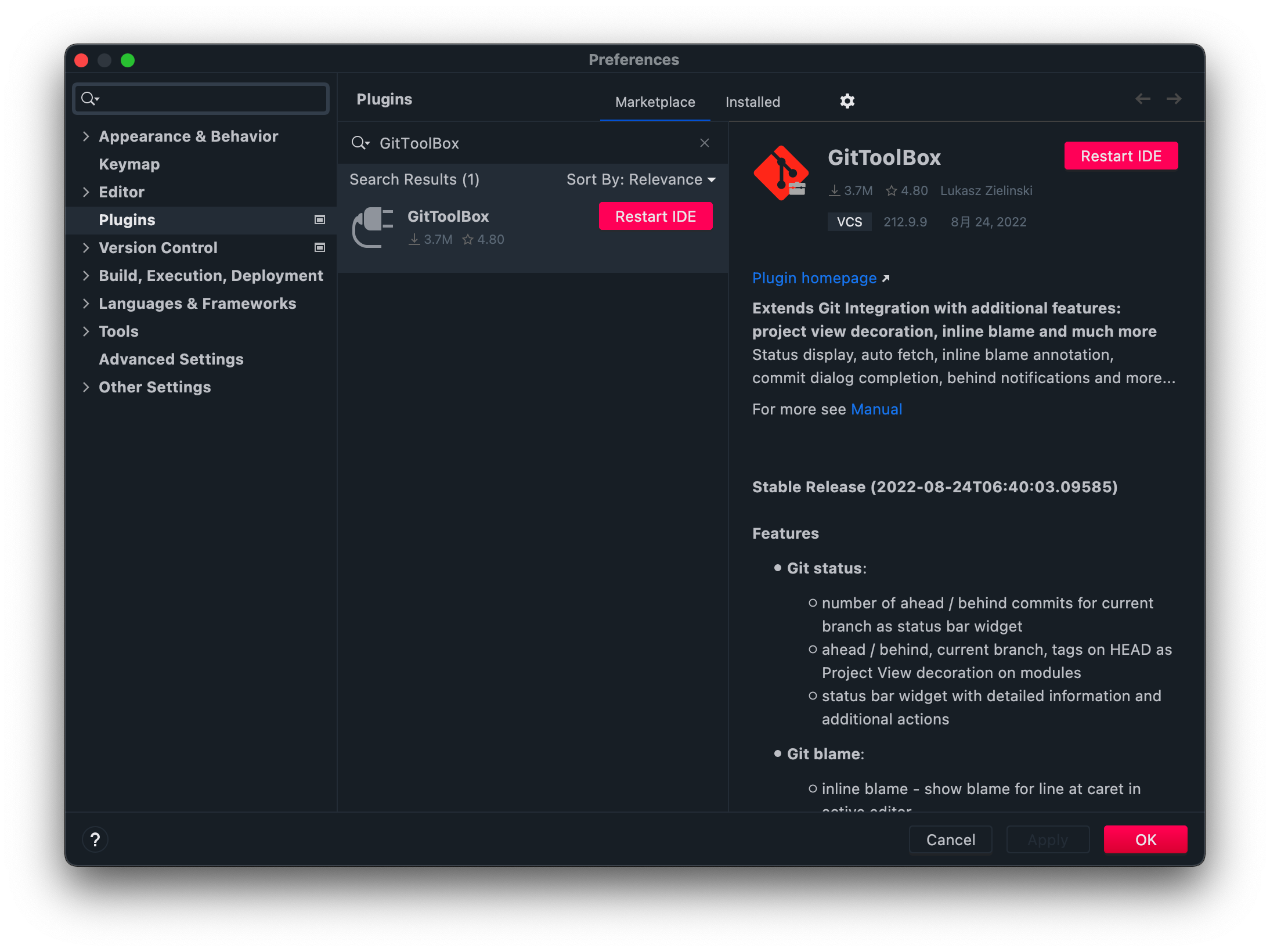The height and width of the screenshot is (952, 1270).
Task: Open the Sort By Relevance dropdown
Action: [641, 179]
